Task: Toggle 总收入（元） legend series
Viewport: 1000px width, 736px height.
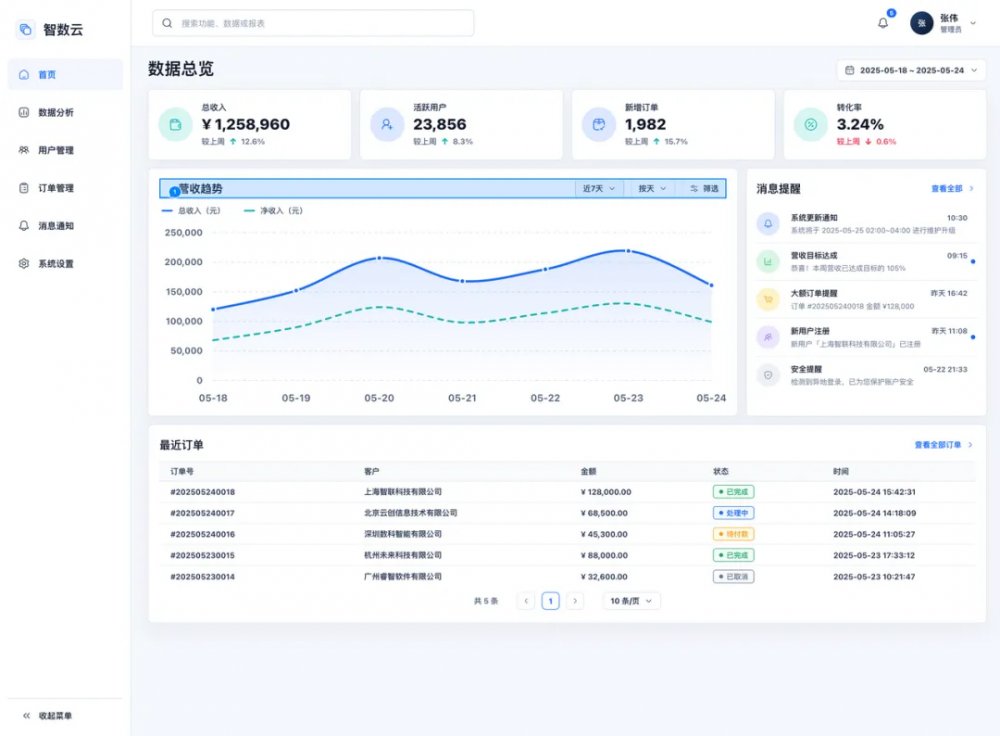Action: [x=191, y=210]
